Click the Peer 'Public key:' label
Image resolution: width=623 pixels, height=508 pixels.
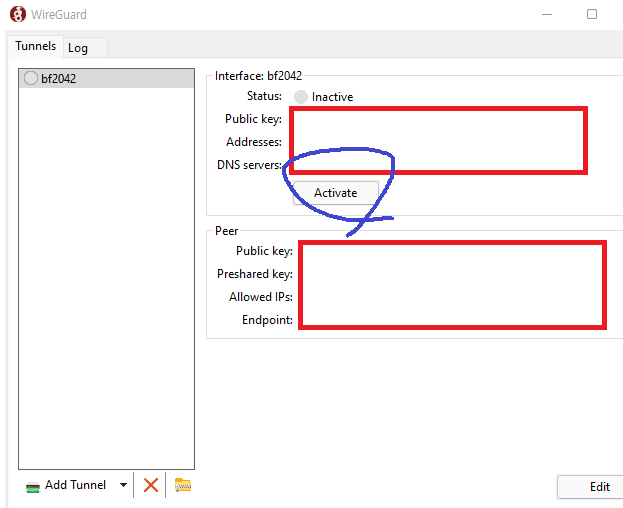coord(264,251)
